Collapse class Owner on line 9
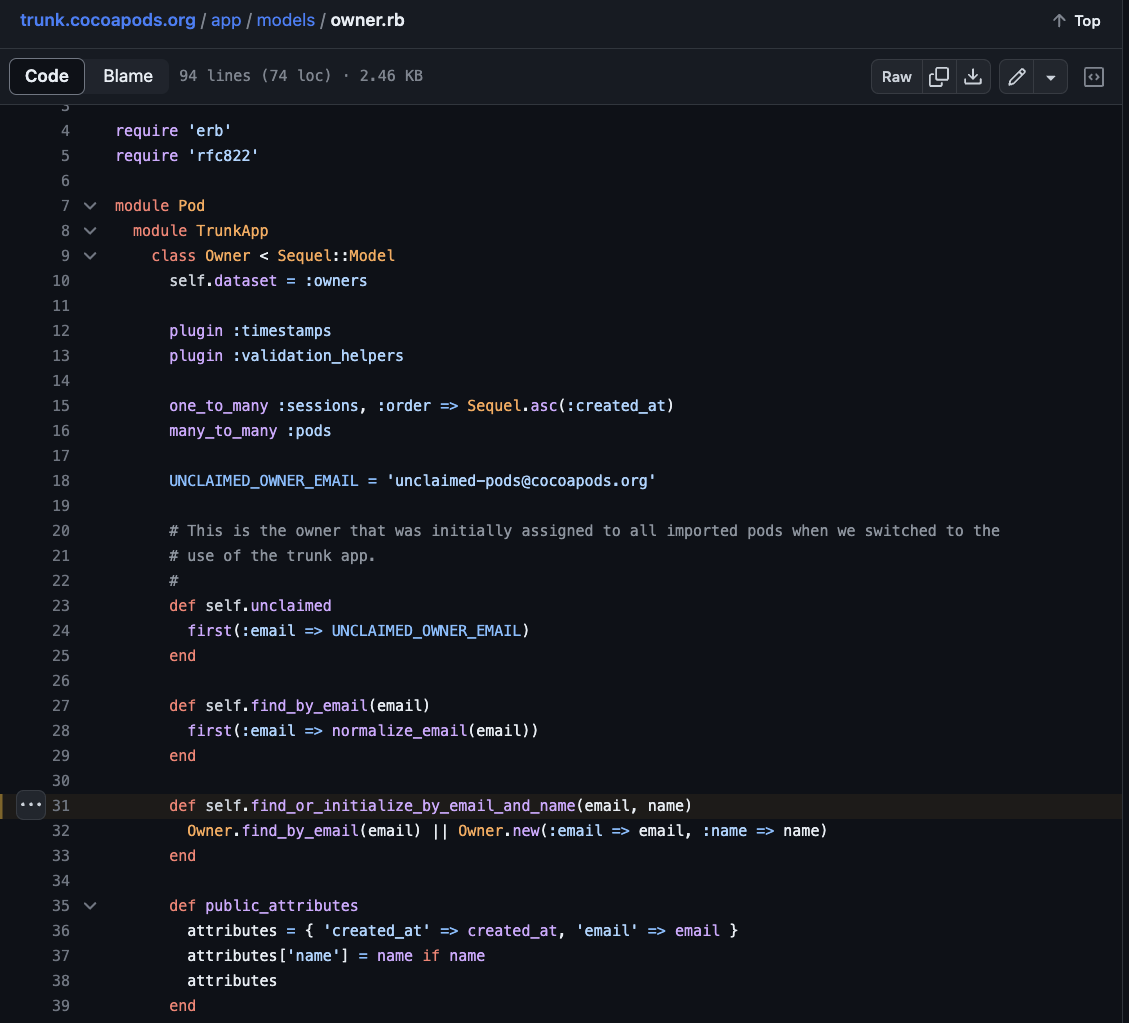Image resolution: width=1129 pixels, height=1023 pixels. coord(90,256)
